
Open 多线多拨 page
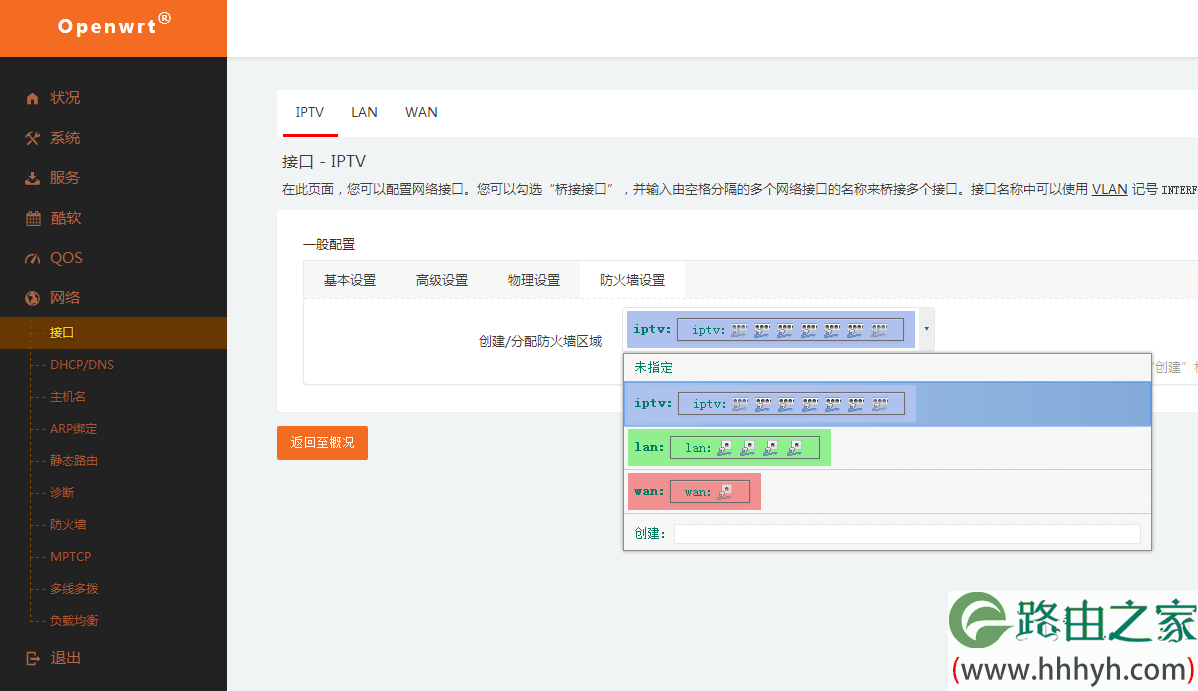pos(74,589)
